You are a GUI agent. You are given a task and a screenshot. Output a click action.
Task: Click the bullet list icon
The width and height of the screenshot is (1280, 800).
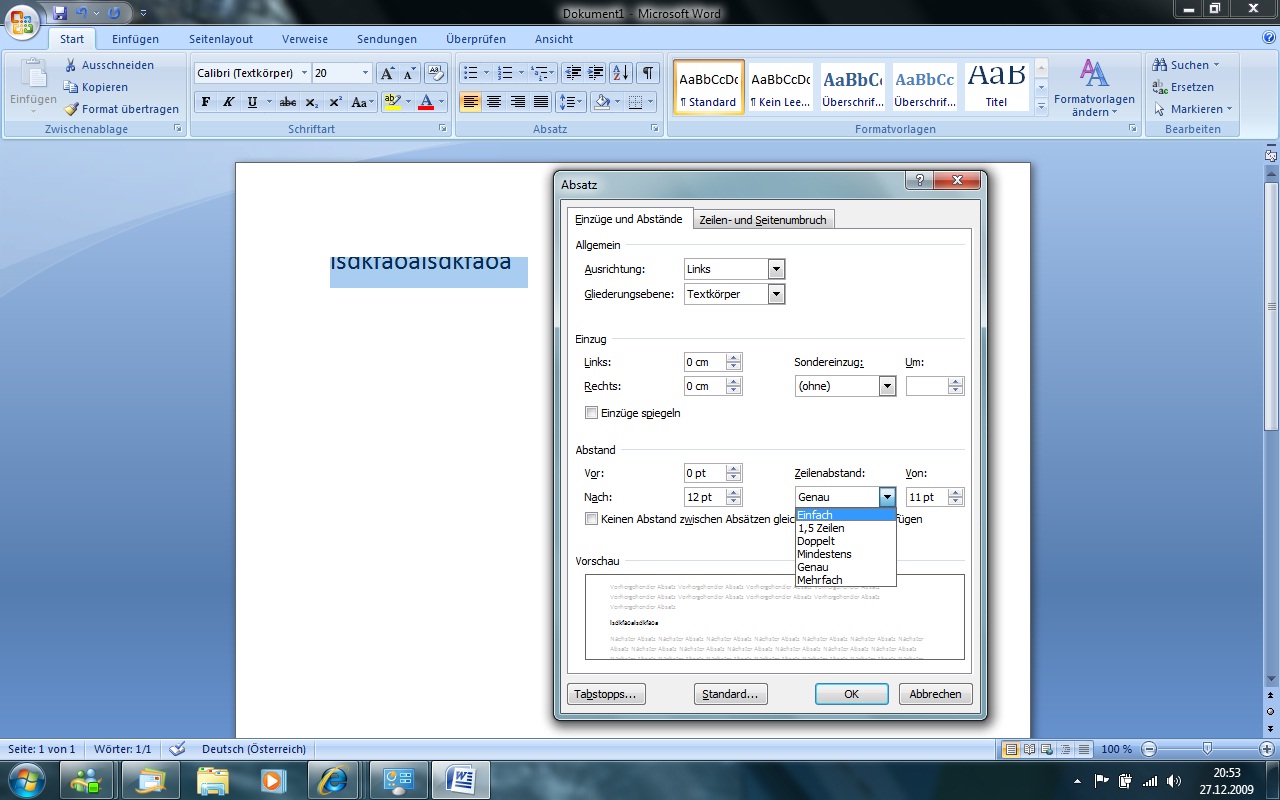click(470, 73)
